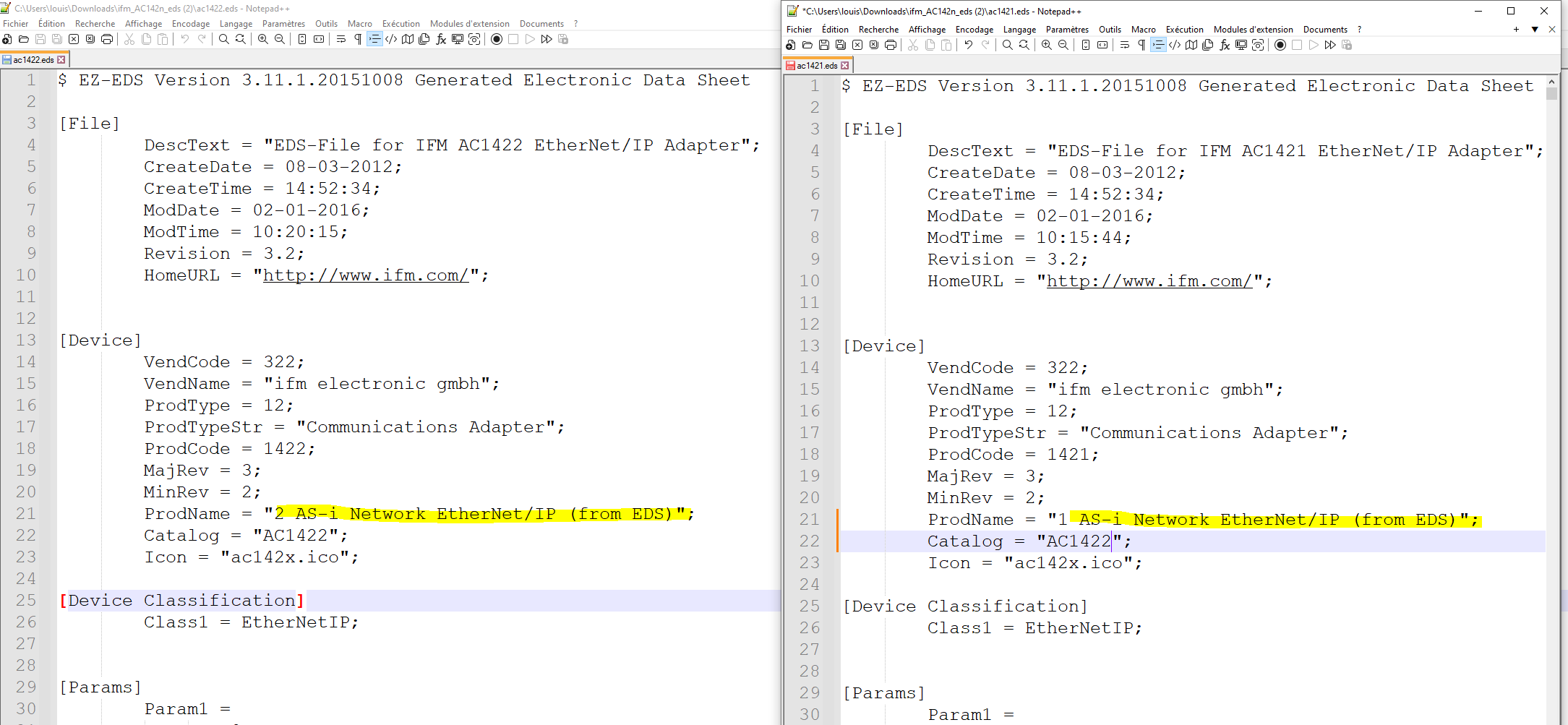Open Document Map icon in ac1421.eds window
This screenshot has width=1568, height=725.
1191,45
